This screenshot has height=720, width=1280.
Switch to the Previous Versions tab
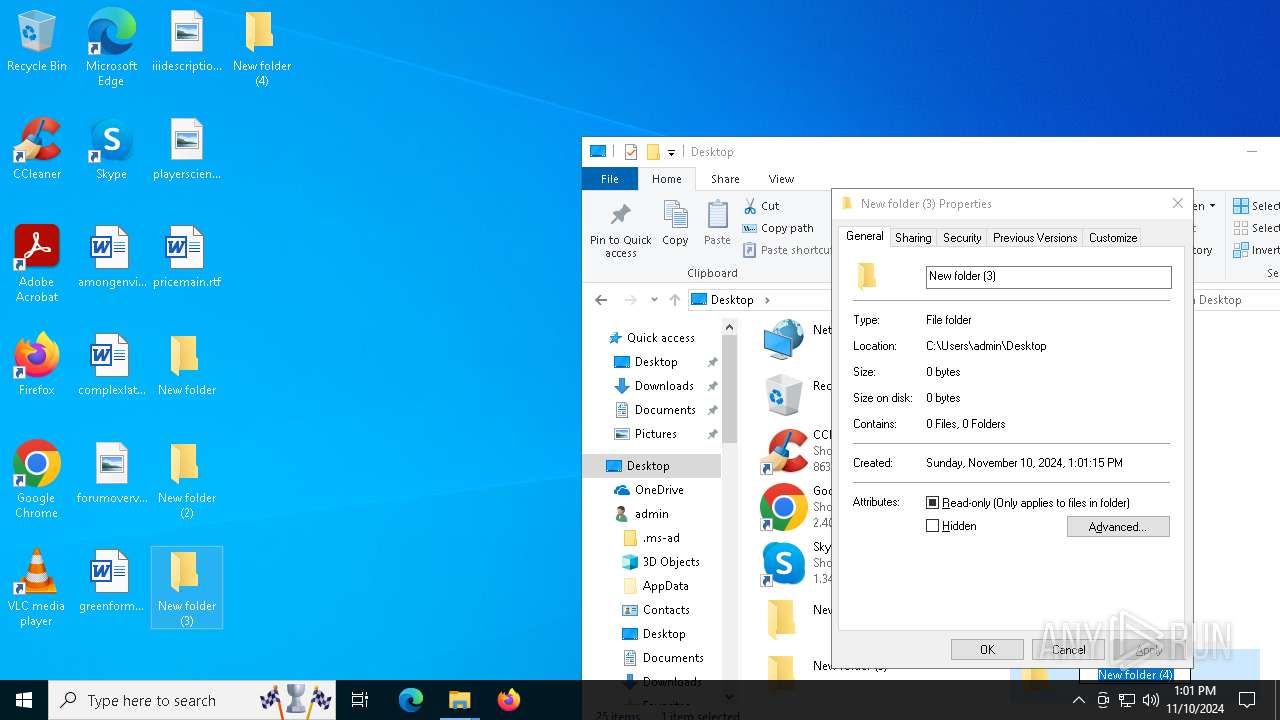click(x=1035, y=238)
